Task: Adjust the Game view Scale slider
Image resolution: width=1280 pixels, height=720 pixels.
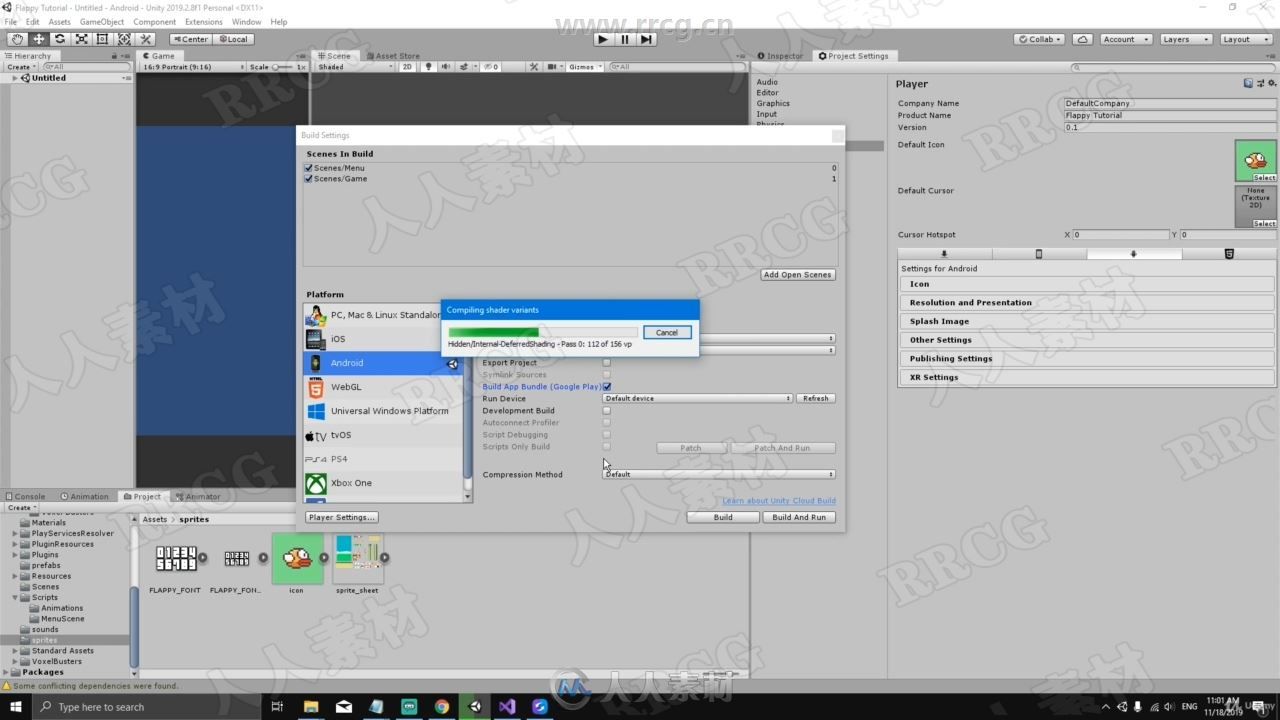Action: pos(283,67)
